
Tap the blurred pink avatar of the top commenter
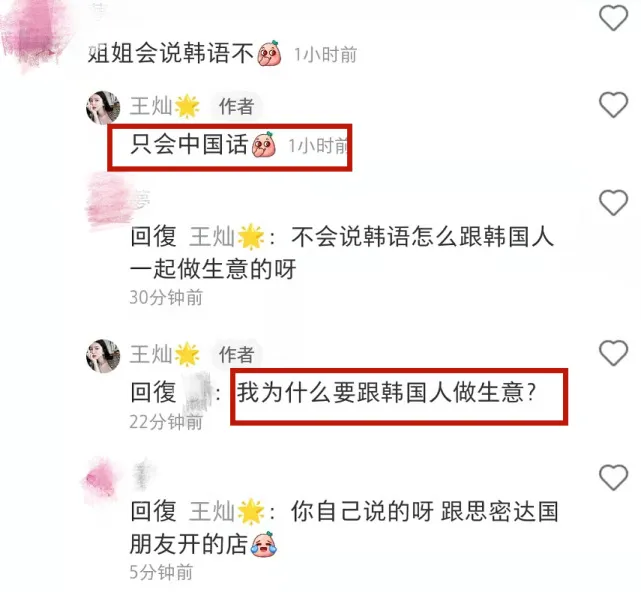pyautogui.click(x=37, y=35)
